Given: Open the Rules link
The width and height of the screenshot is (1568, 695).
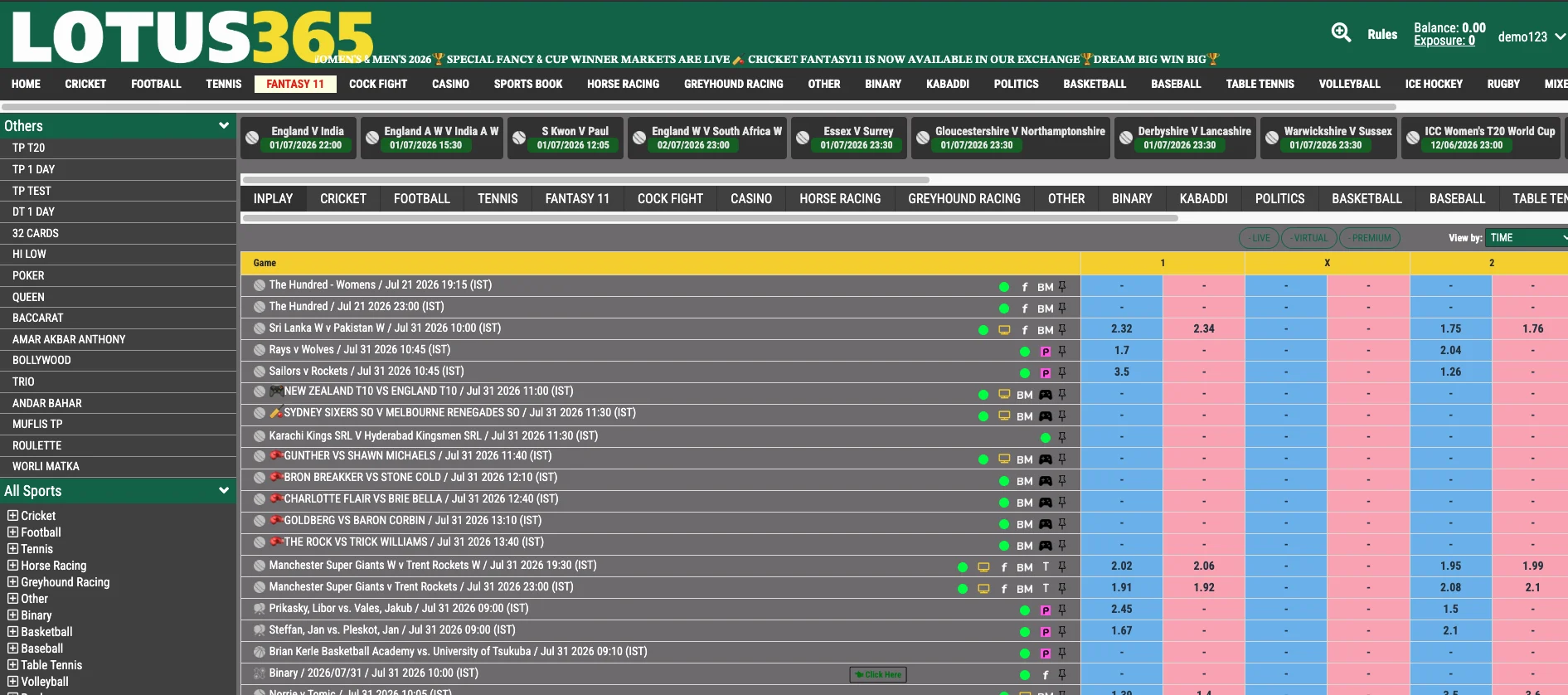Looking at the screenshot, I should pyautogui.click(x=1382, y=35).
